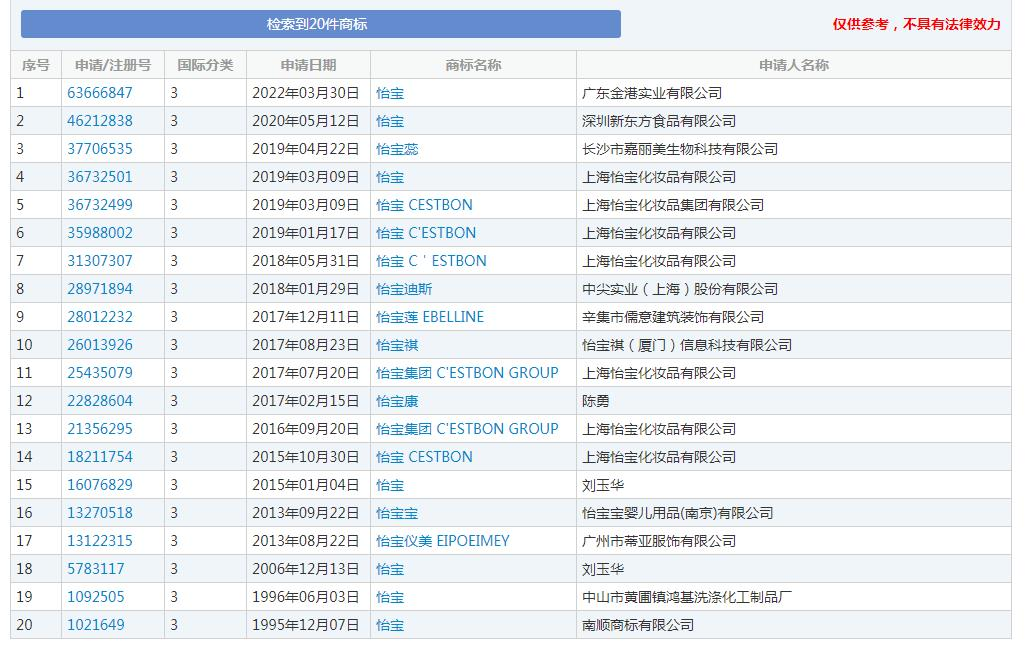Open trademark 怡宝 CESTBON in row 5
Viewport: 1029px width, 653px height.
(424, 205)
